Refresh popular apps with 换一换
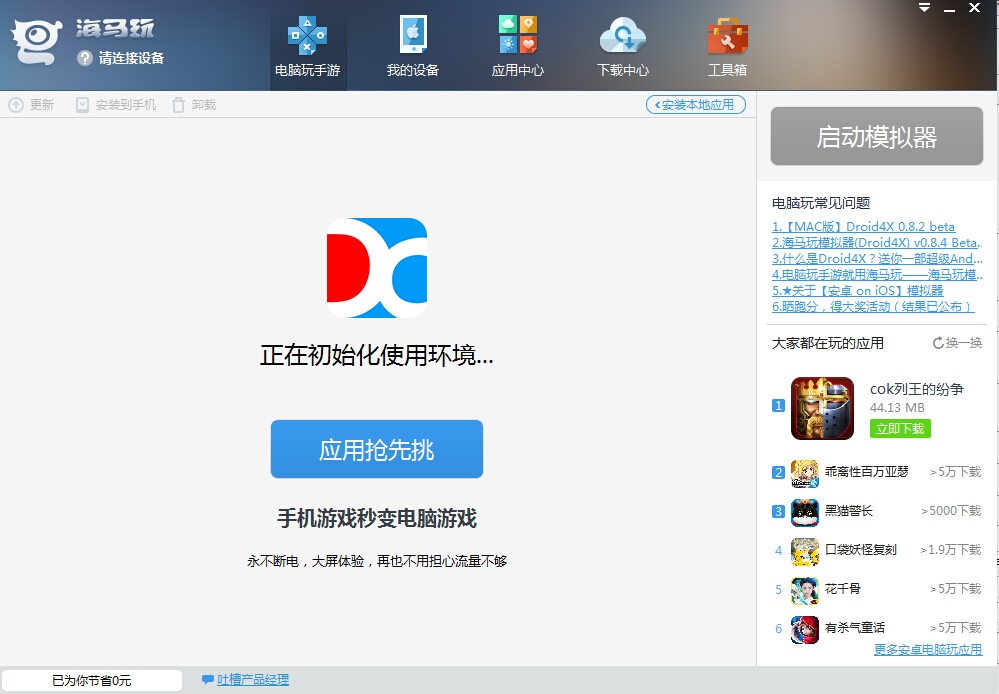The width and height of the screenshot is (999, 694). pyautogui.click(x=957, y=343)
